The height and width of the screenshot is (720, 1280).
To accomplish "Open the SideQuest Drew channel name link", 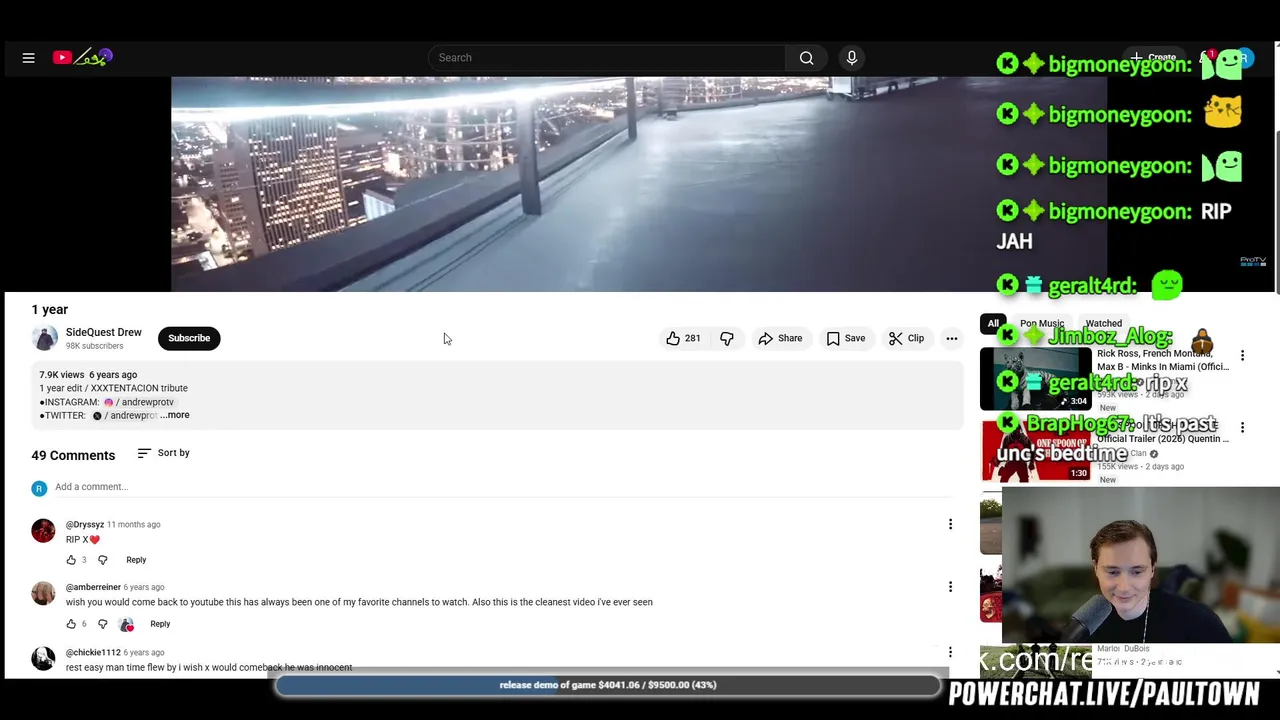I will [104, 332].
